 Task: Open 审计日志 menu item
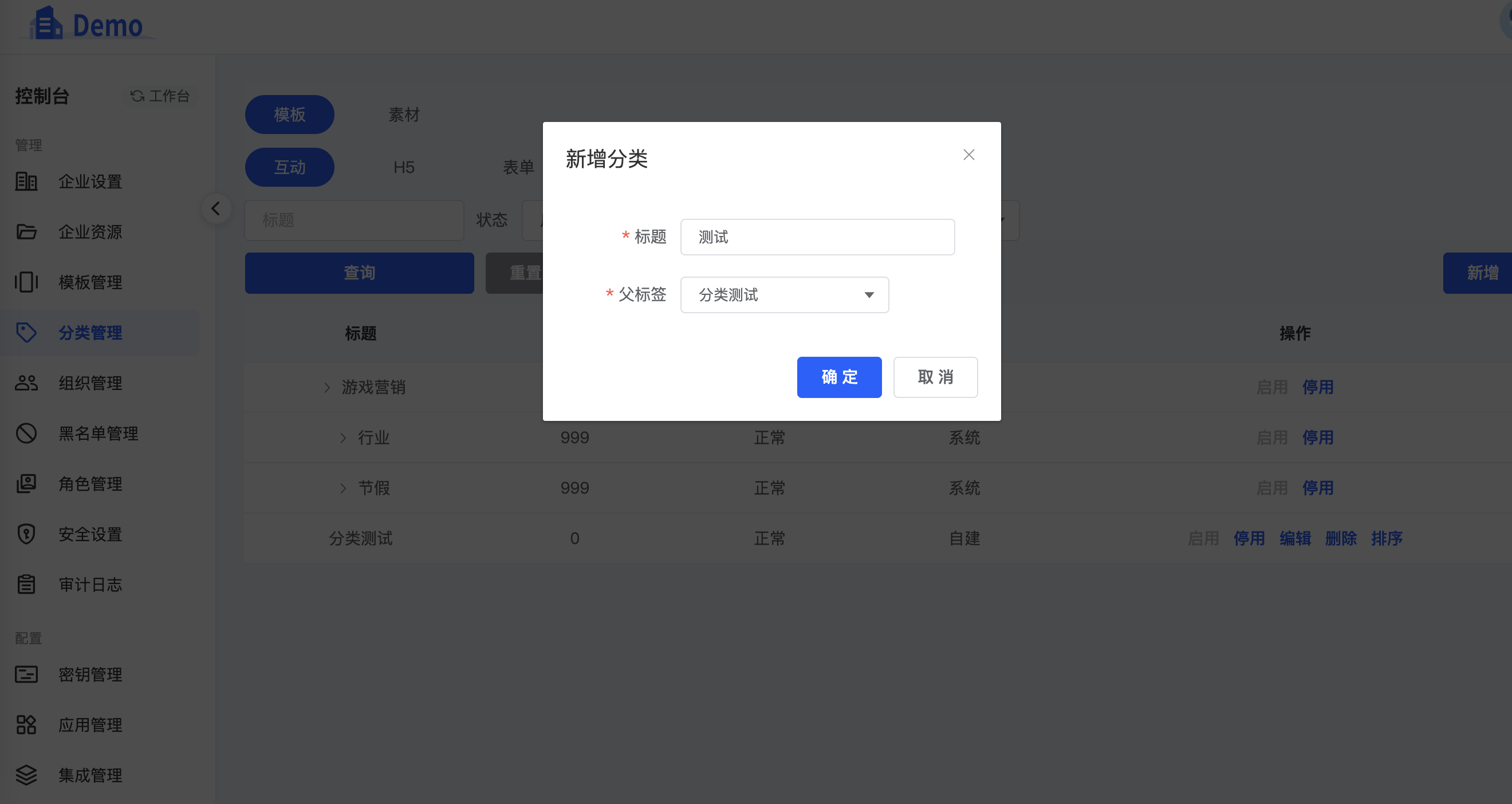pyautogui.click(x=90, y=585)
